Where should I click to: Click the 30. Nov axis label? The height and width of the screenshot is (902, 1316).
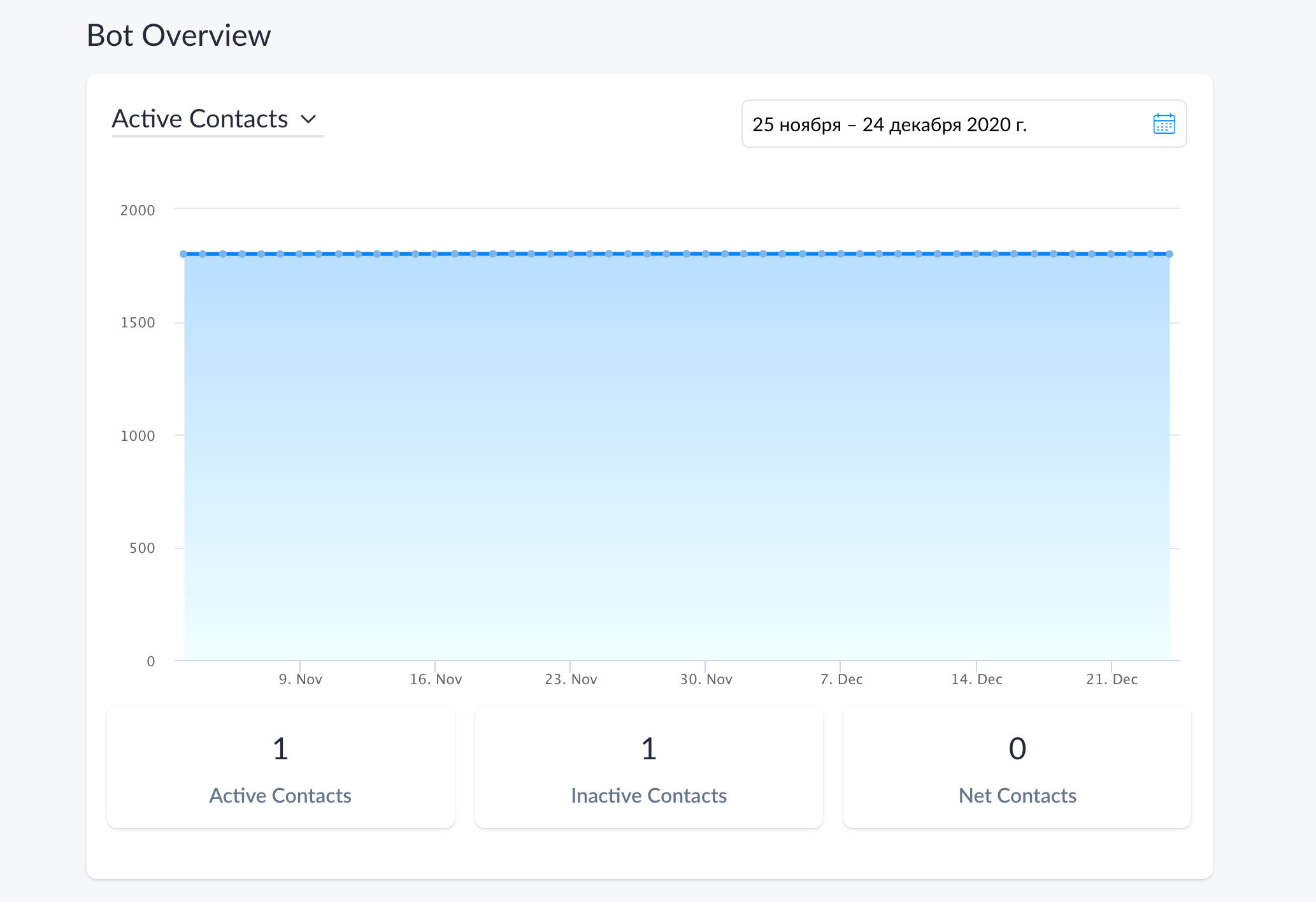point(706,679)
